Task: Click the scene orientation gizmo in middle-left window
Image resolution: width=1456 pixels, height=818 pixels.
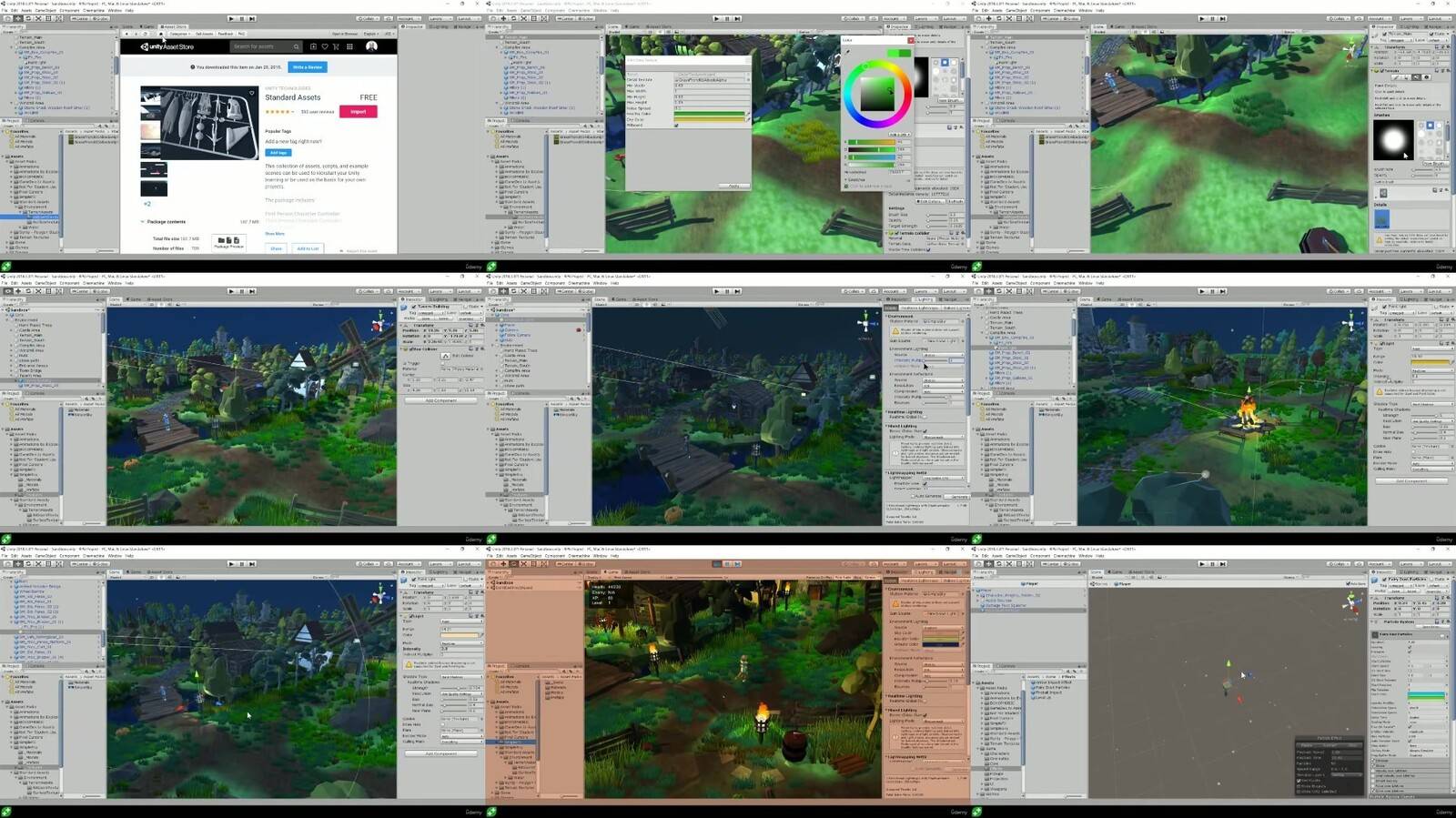Action: pyautogui.click(x=380, y=321)
